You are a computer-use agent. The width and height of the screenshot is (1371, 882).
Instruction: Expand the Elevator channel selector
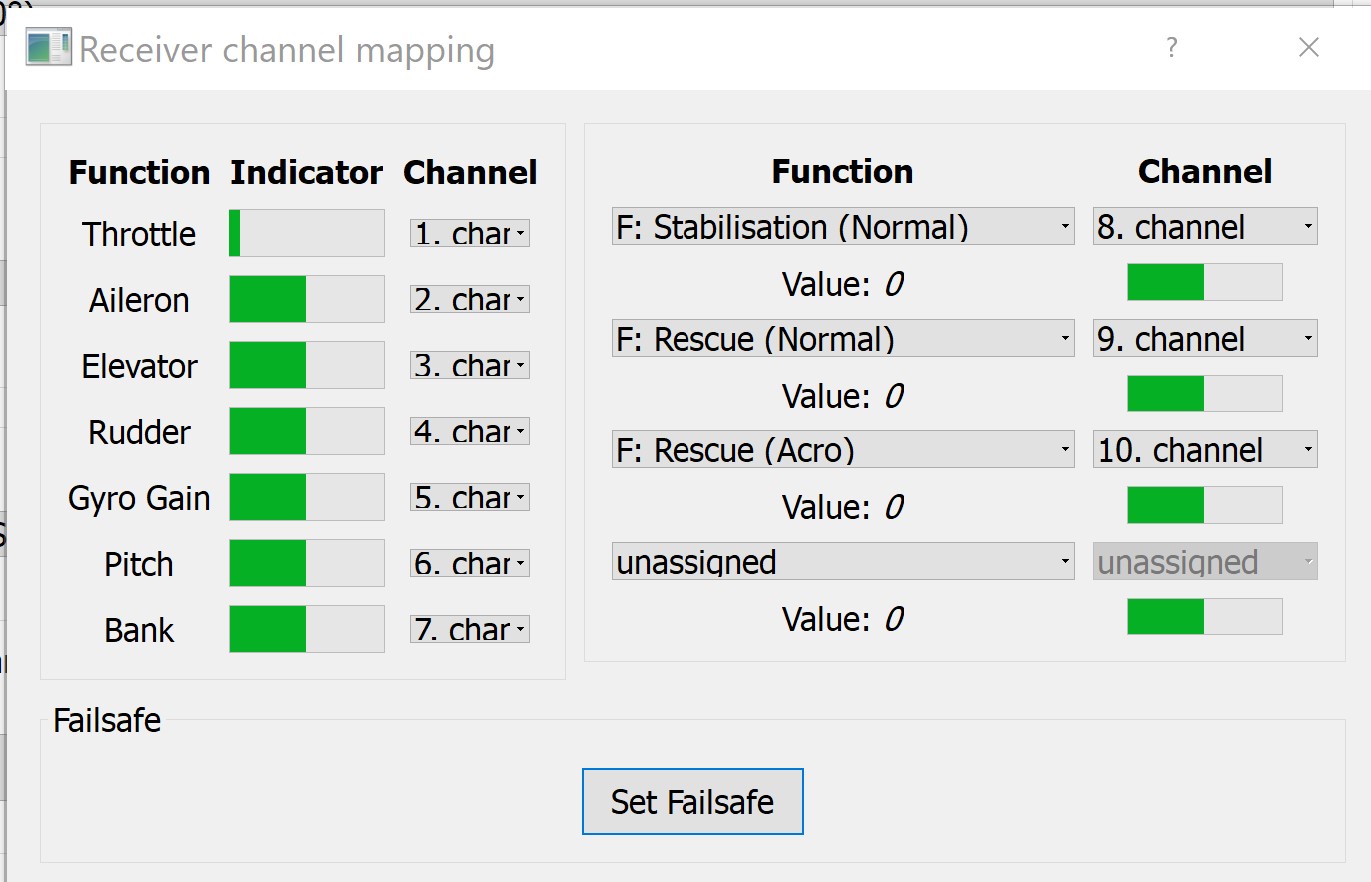[469, 366]
